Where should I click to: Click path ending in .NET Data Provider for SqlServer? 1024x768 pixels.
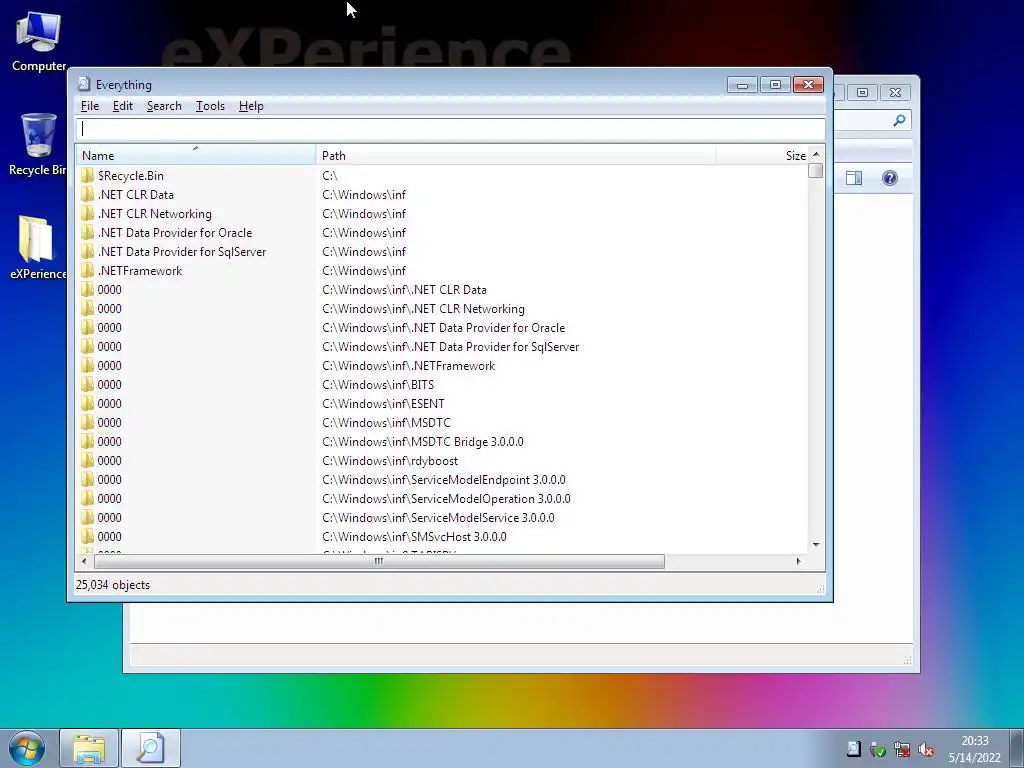coord(451,347)
